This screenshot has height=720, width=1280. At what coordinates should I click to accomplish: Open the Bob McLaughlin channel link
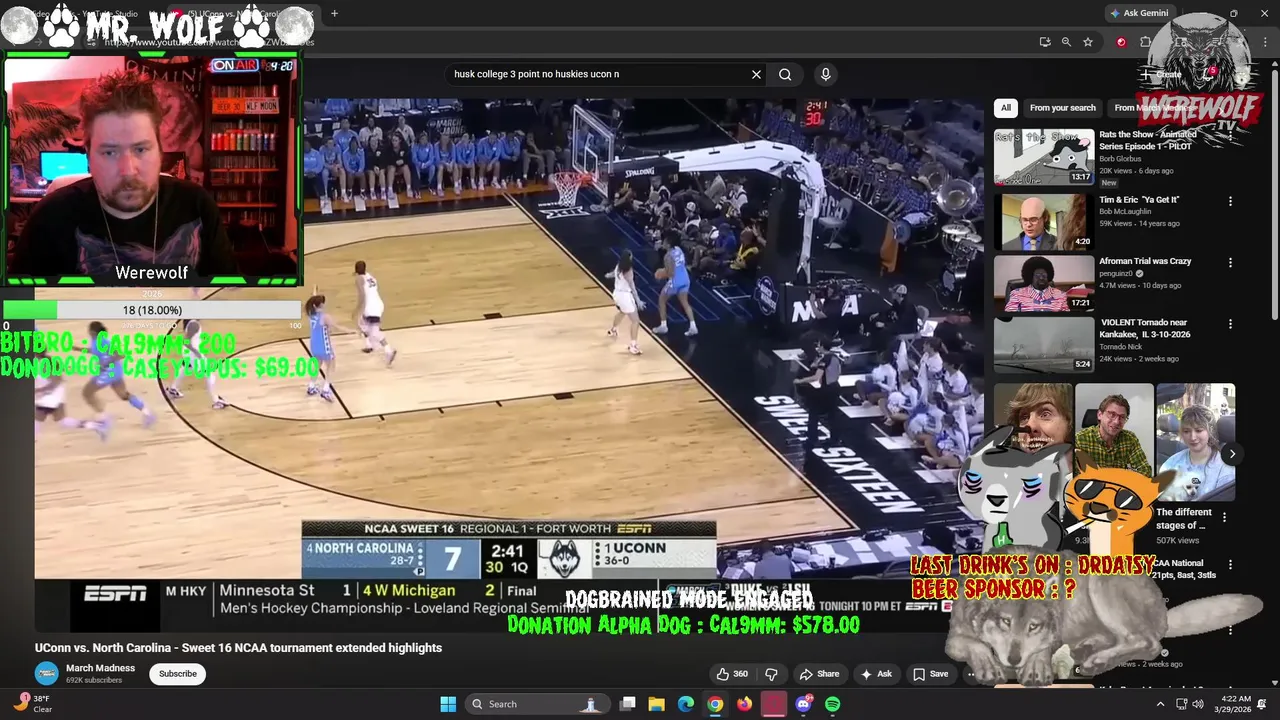[x=1125, y=212]
